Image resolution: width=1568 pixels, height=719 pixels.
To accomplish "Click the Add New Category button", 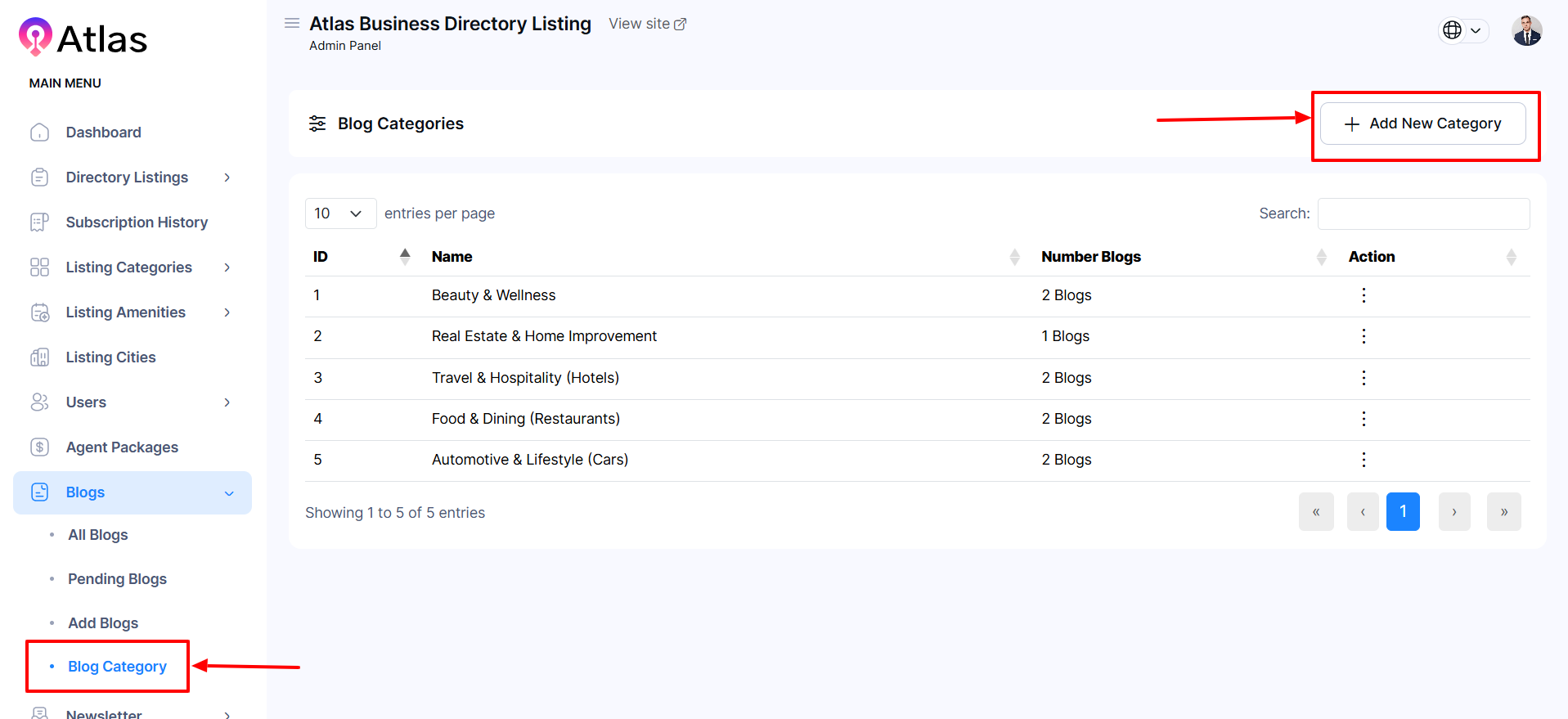I will 1422,124.
